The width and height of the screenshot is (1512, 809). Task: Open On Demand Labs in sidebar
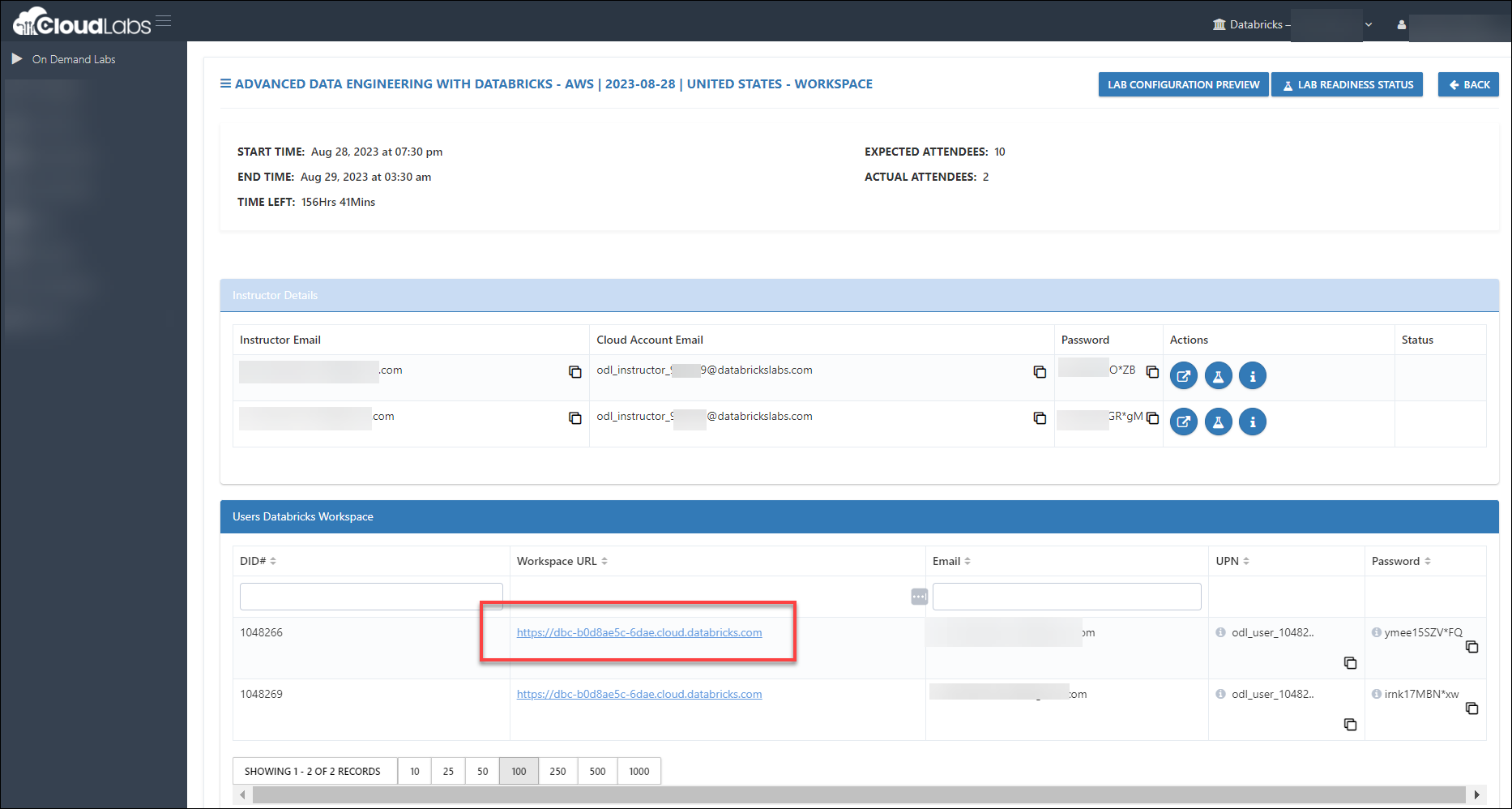pyautogui.click(x=74, y=59)
